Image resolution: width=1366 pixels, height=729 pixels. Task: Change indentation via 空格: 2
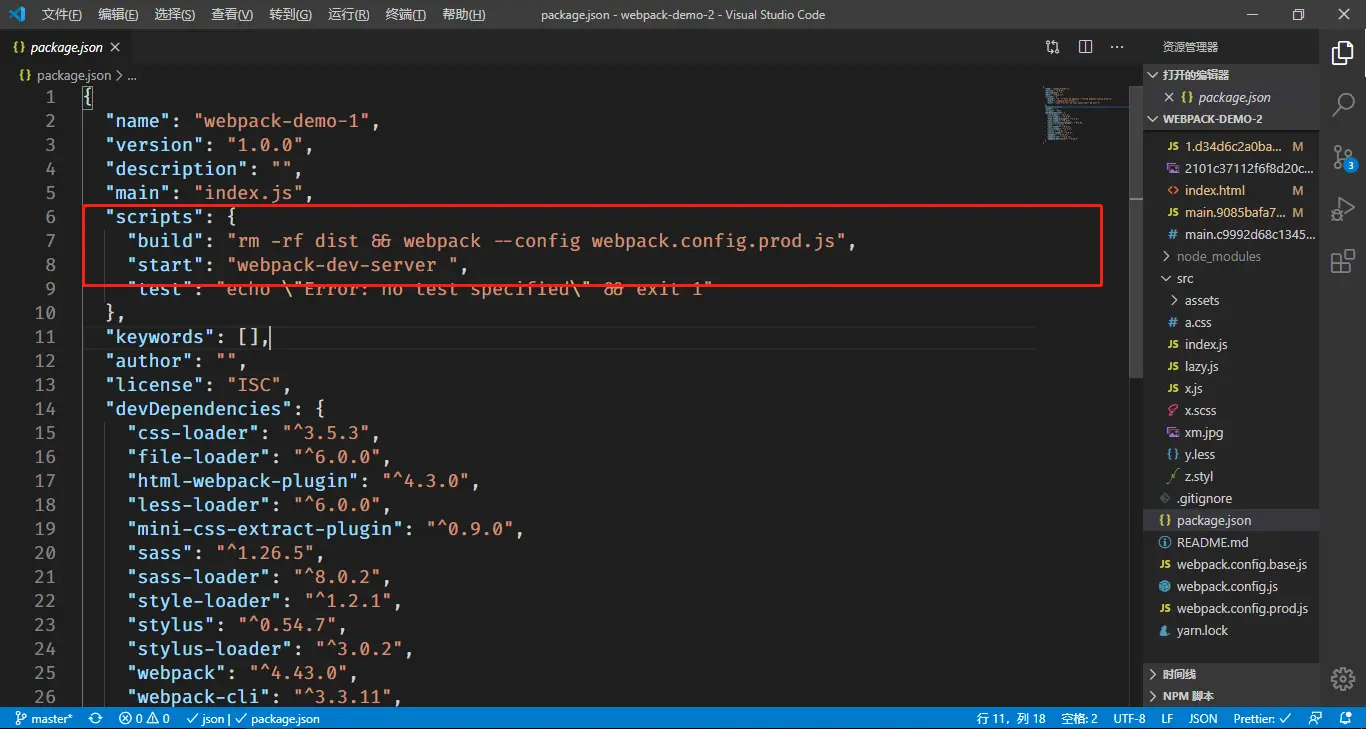click(1079, 719)
